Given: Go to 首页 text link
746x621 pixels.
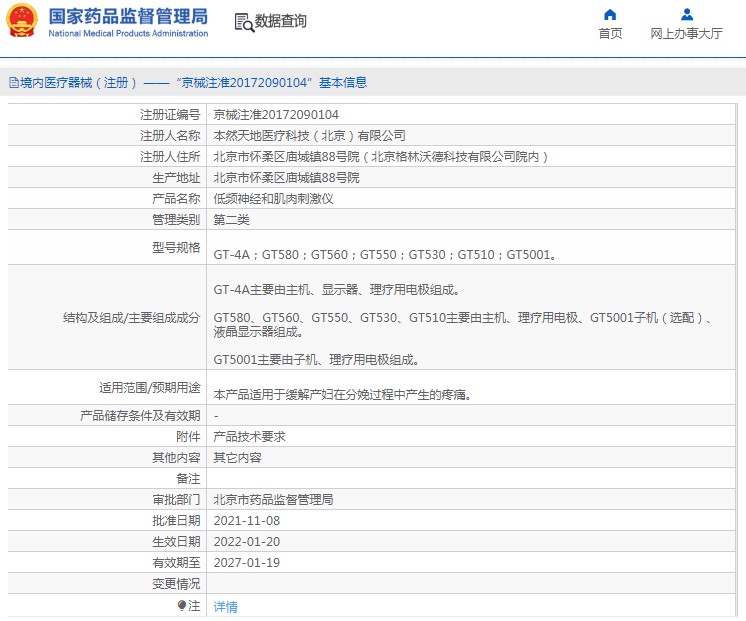Looking at the screenshot, I should (610, 33).
